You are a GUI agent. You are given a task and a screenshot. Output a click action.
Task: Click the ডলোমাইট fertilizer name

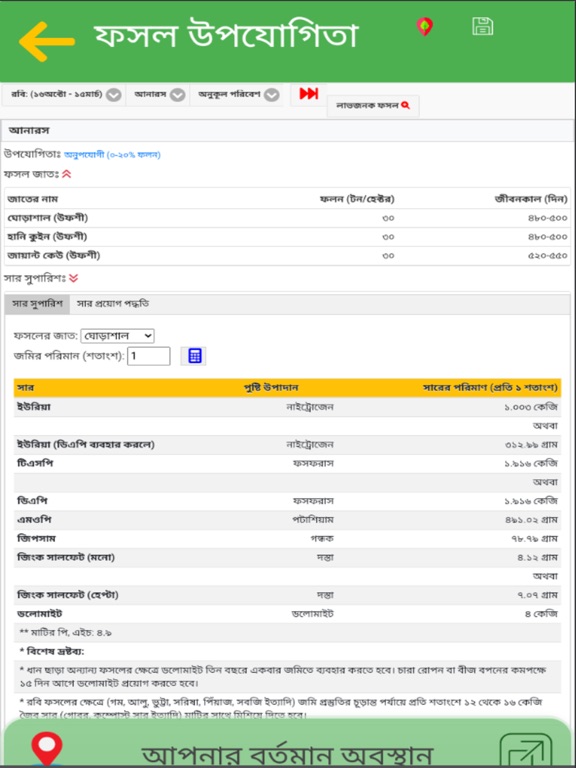tap(40, 614)
